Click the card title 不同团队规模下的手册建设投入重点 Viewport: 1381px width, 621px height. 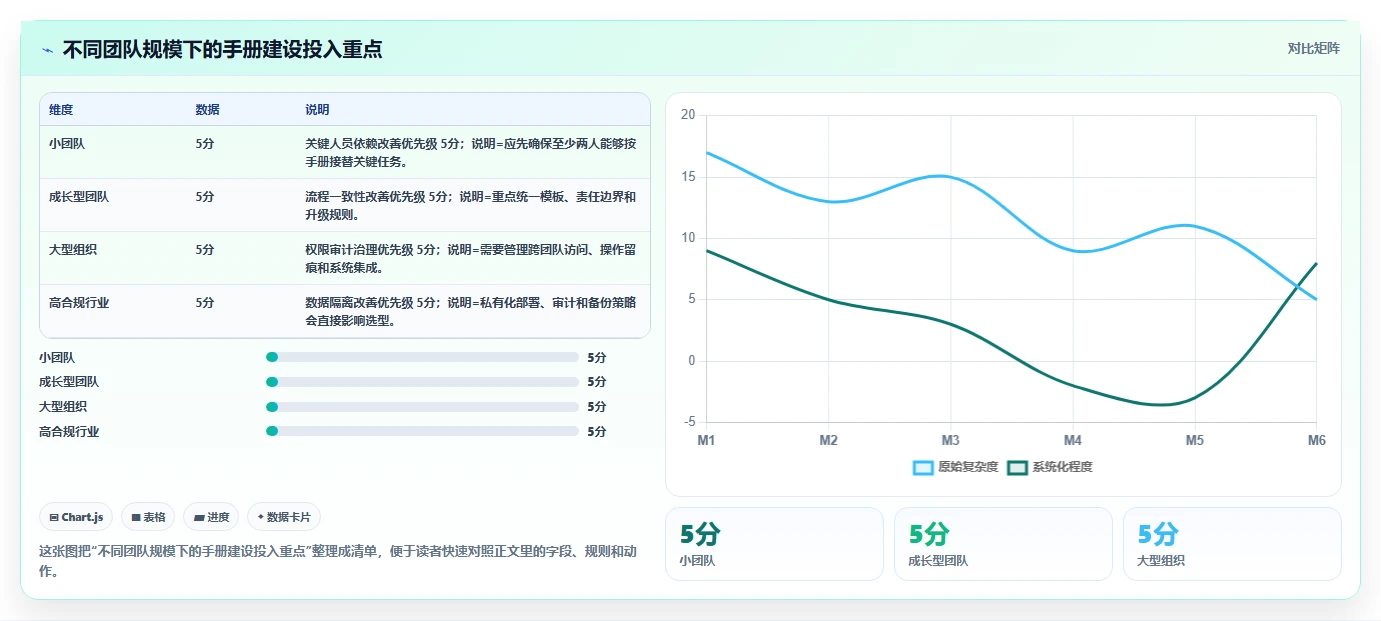[222, 50]
